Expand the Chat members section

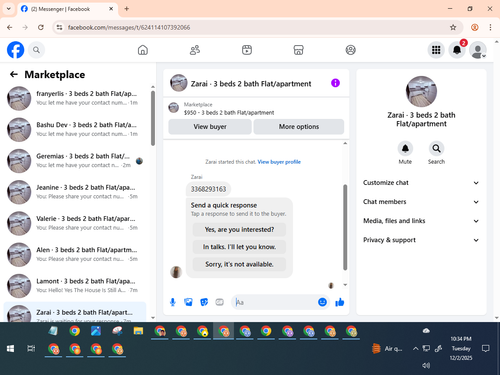pos(421,202)
